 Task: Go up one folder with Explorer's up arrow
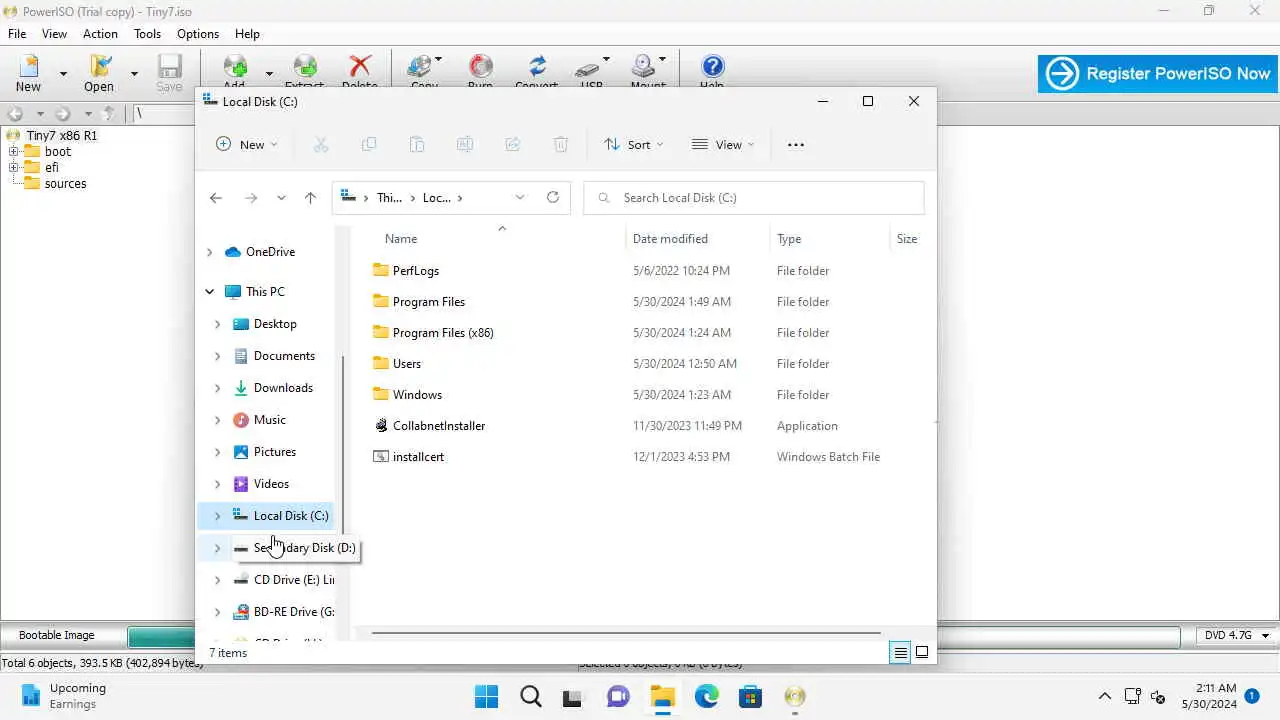tap(310, 198)
